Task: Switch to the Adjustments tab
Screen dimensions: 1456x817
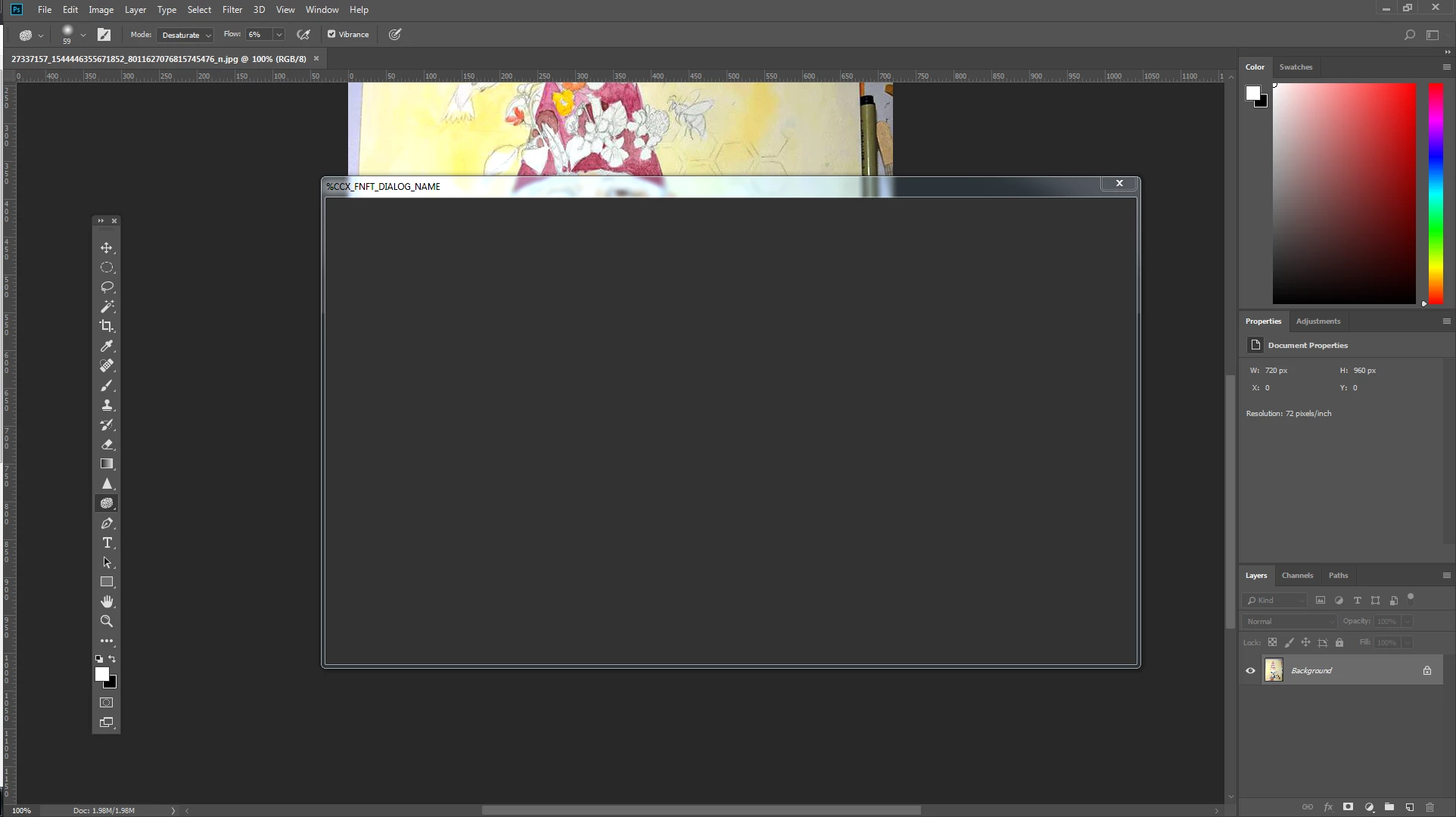Action: (1318, 322)
